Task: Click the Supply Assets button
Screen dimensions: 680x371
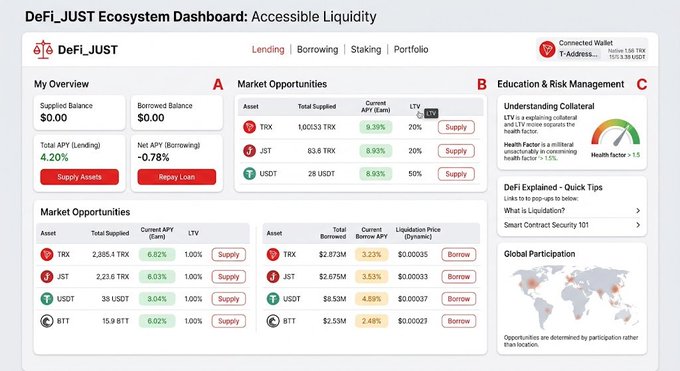Action: pyautogui.click(x=79, y=177)
